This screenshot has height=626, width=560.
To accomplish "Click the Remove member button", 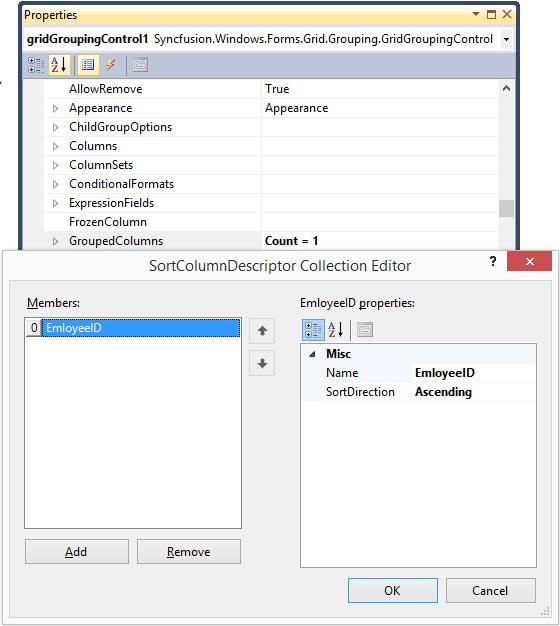I will [189, 552].
